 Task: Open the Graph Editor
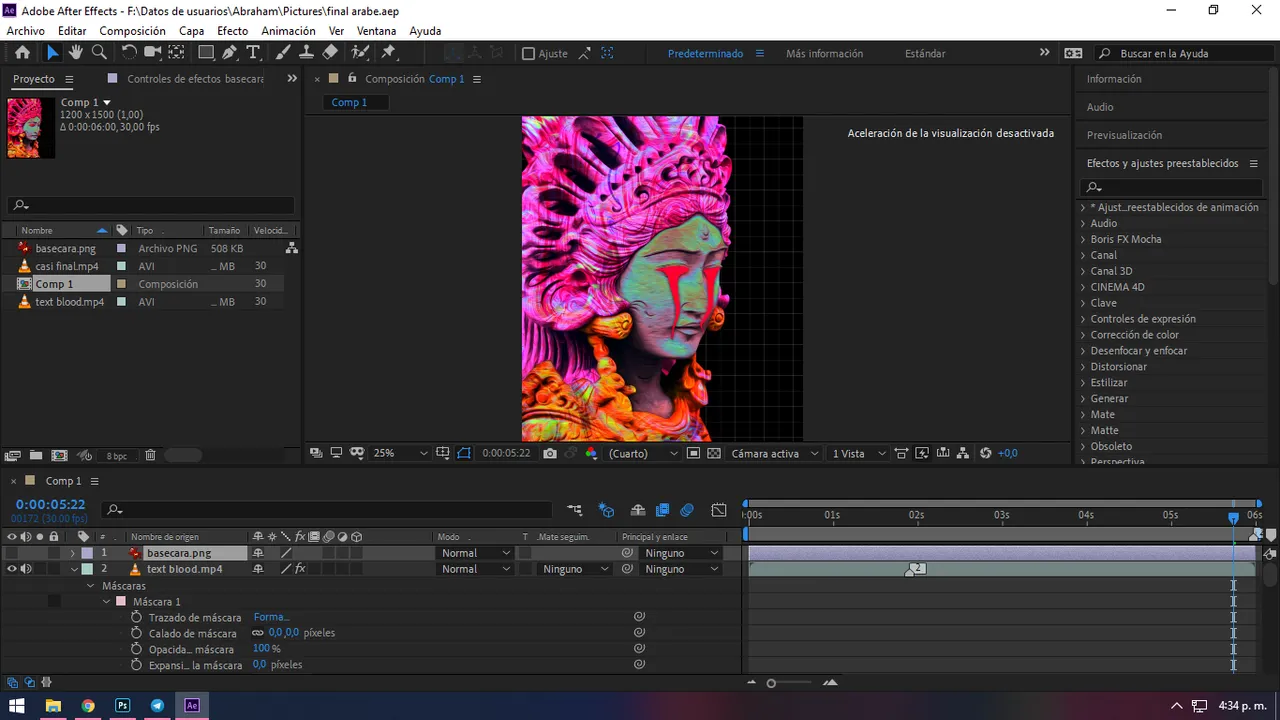(x=719, y=510)
